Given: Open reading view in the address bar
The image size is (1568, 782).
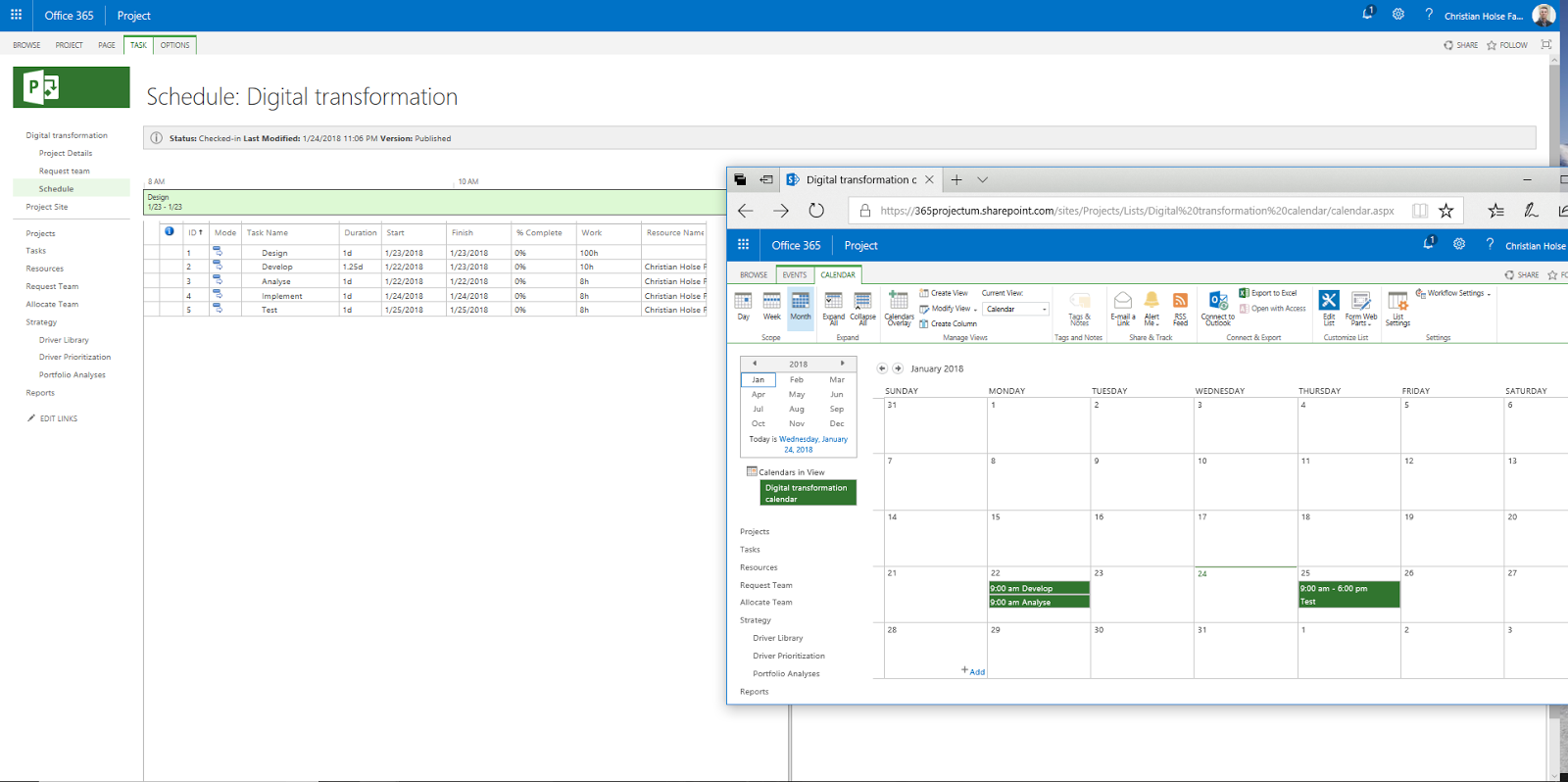Looking at the screenshot, I should point(1419,211).
